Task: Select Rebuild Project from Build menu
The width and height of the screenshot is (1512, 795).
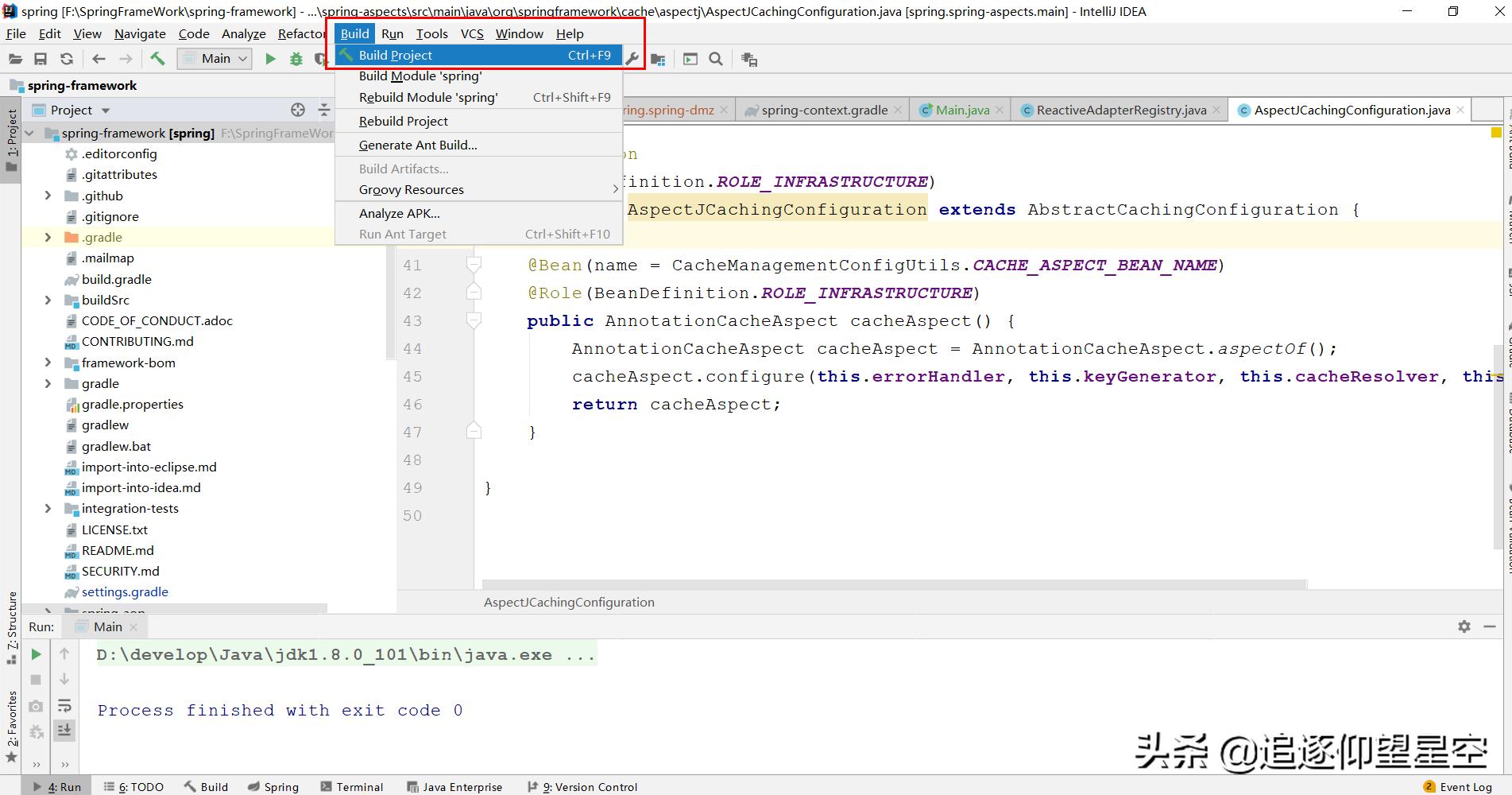Action: point(404,121)
